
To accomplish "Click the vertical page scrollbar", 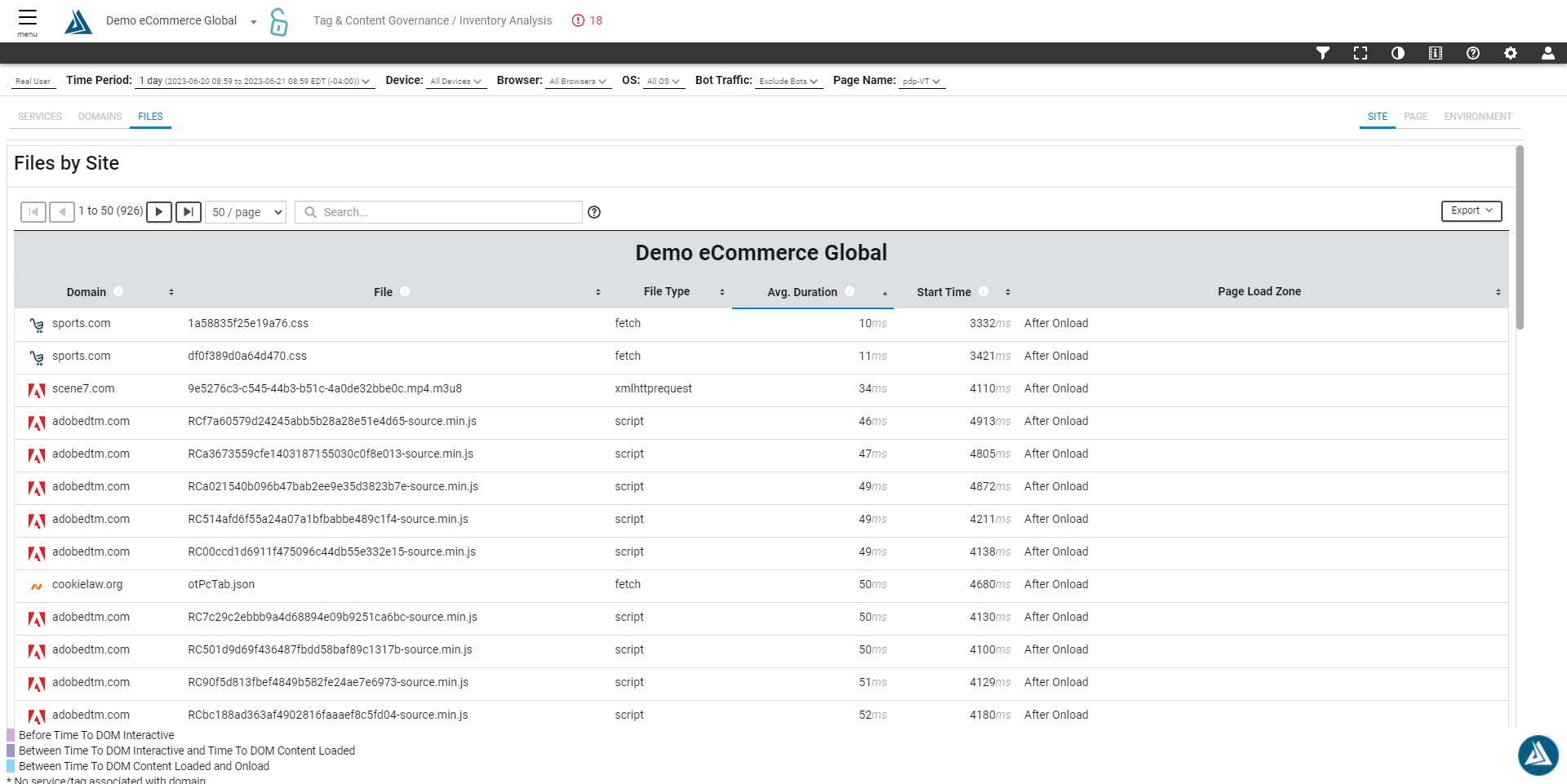I will [1520, 237].
